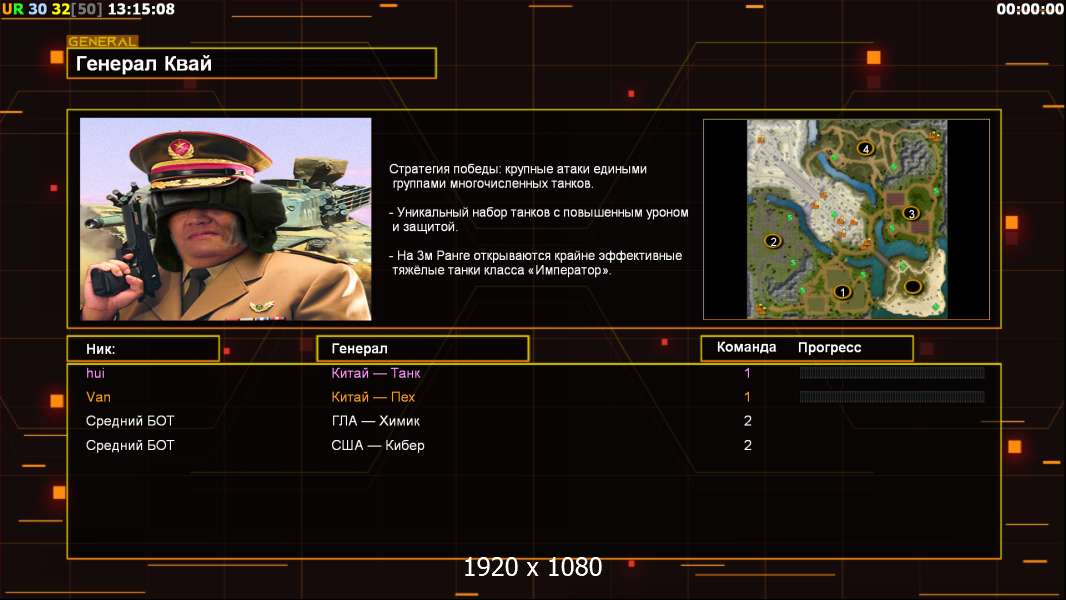Click the 'Прогресс' column header
Image resolution: width=1066 pixels, height=600 pixels.
829,347
